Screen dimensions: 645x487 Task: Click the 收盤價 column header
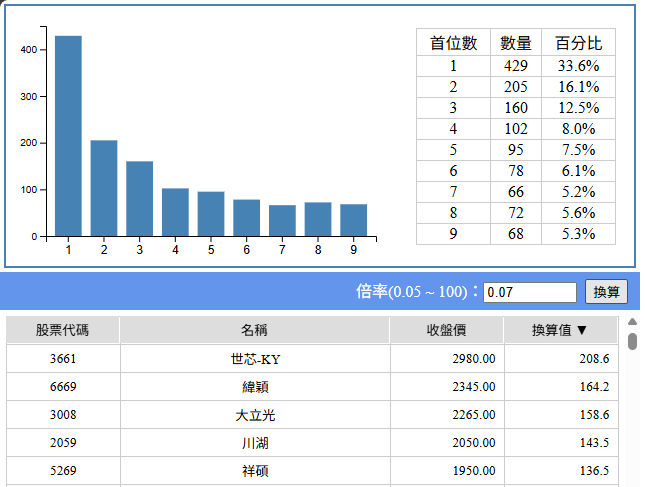446,331
